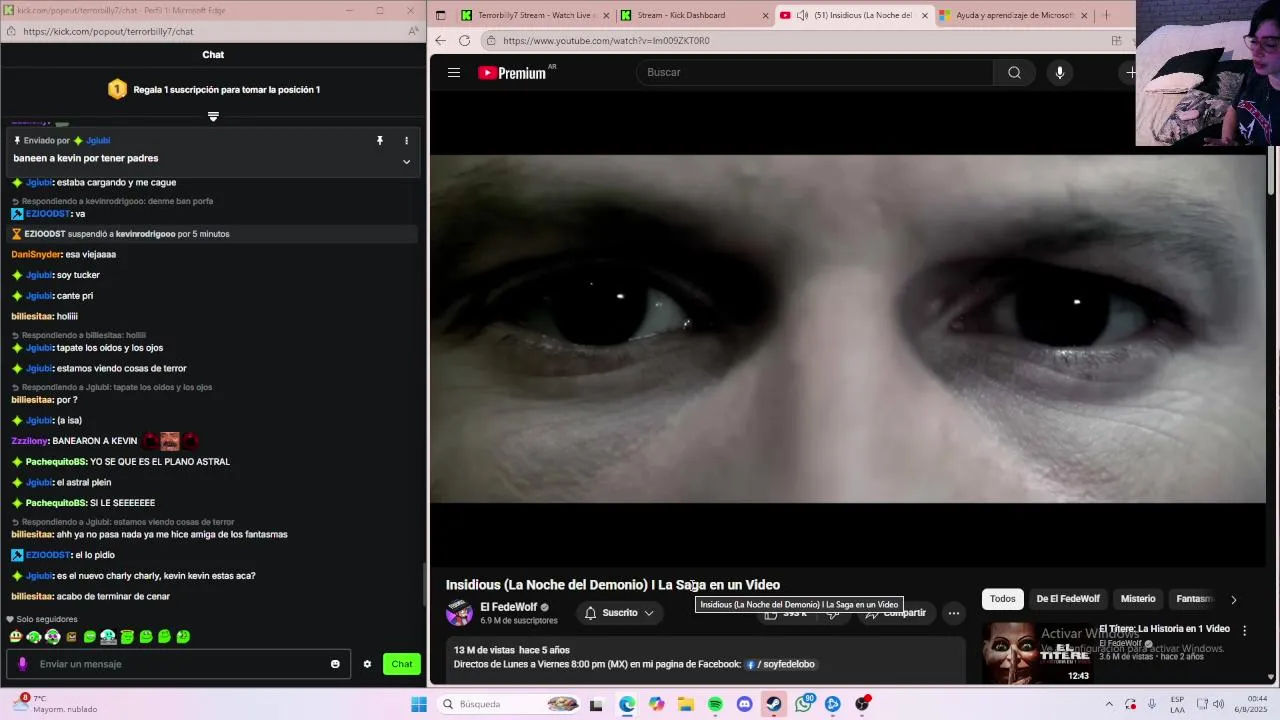Viewport: 1280px width, 720px height.
Task: Start voice search with microphone icon
Action: tap(1060, 72)
